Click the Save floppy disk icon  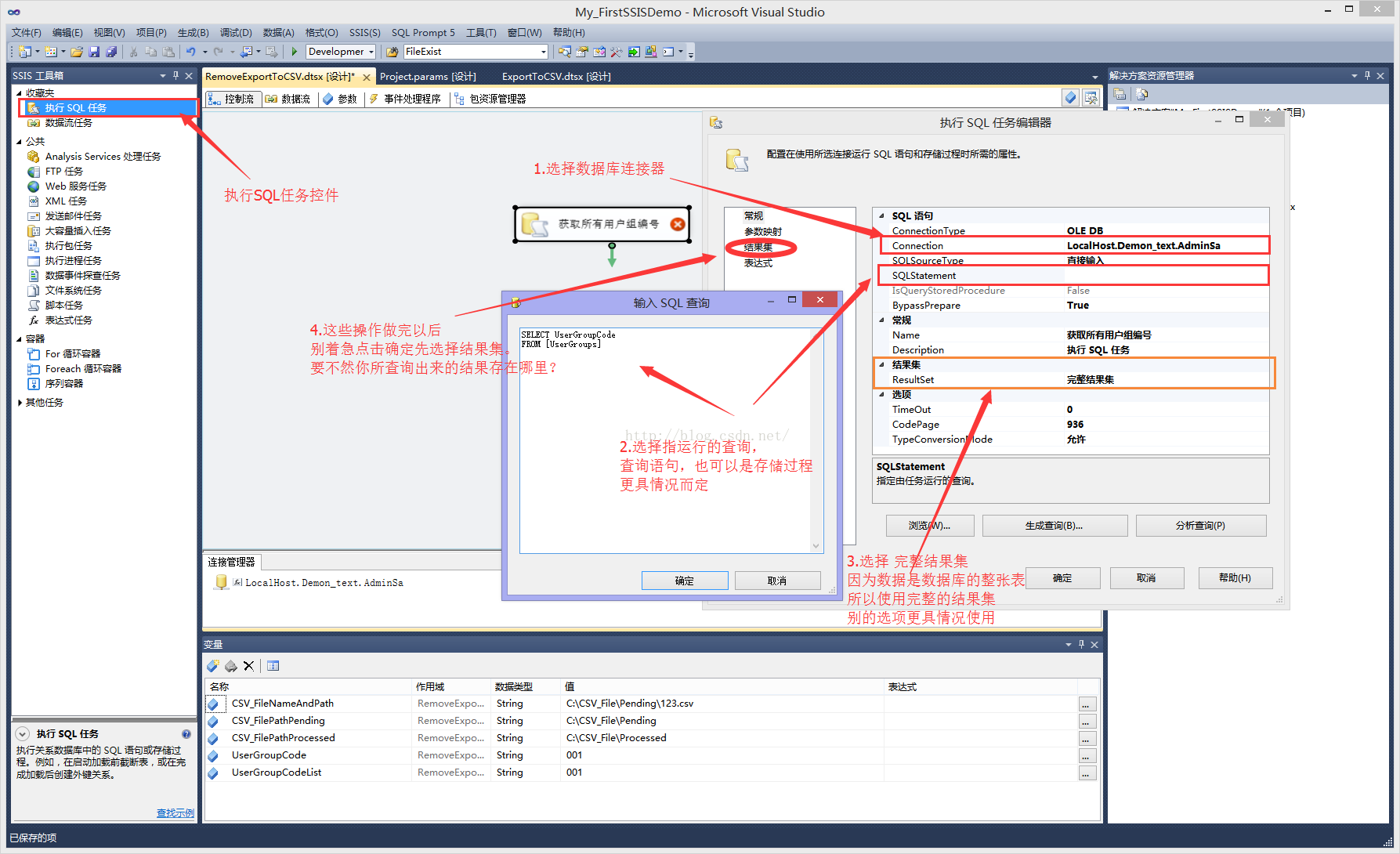point(94,52)
